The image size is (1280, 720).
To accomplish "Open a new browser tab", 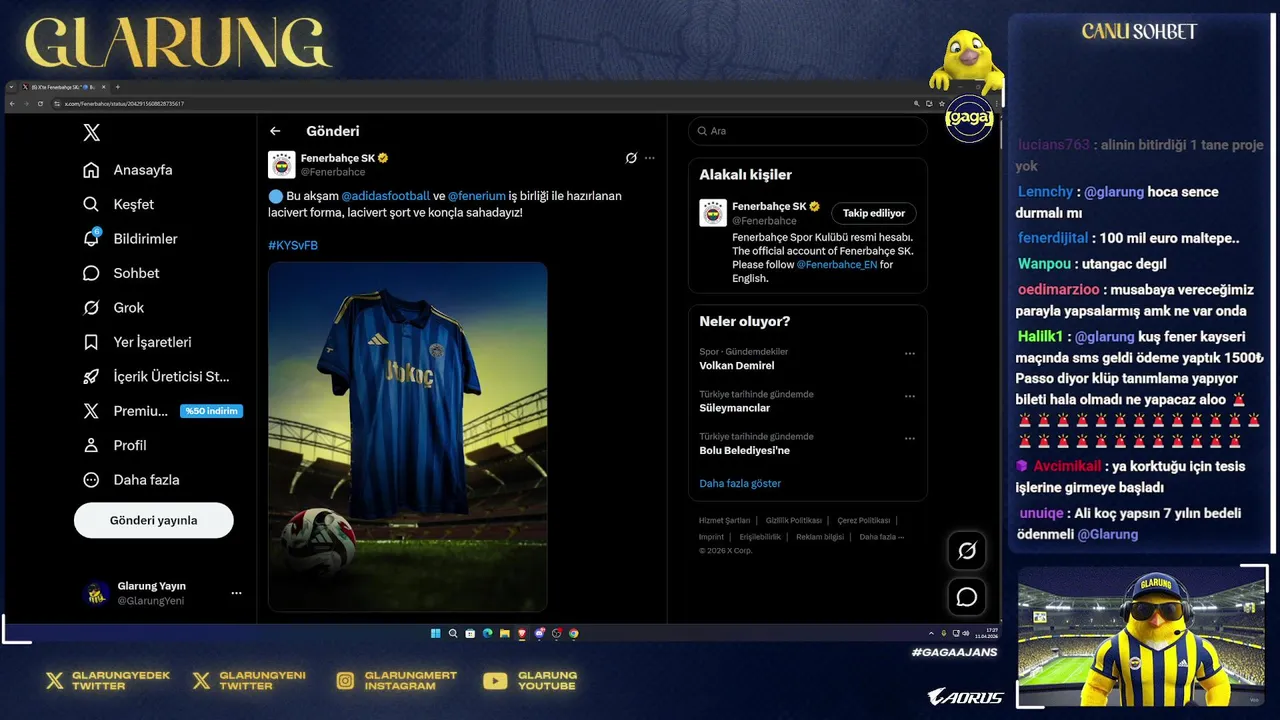I will click(x=117, y=87).
